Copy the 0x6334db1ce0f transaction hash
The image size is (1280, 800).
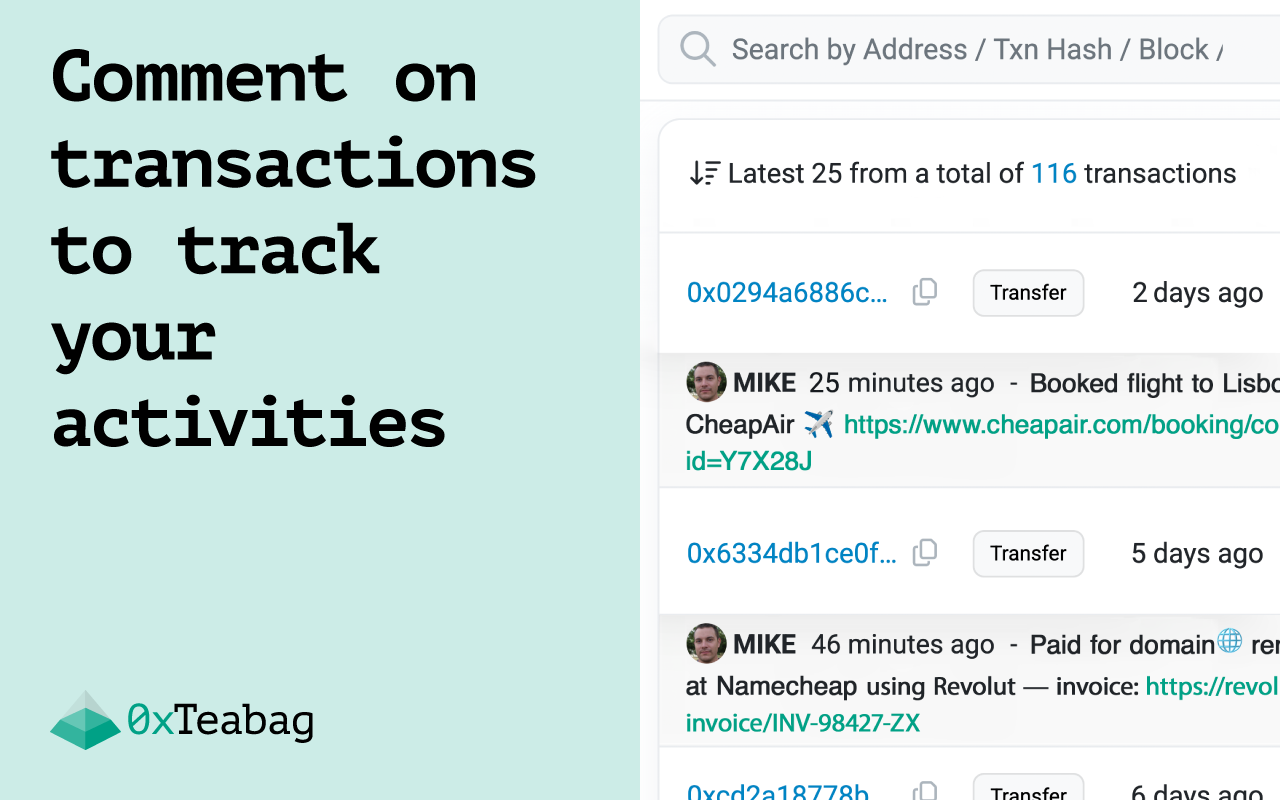tap(925, 552)
